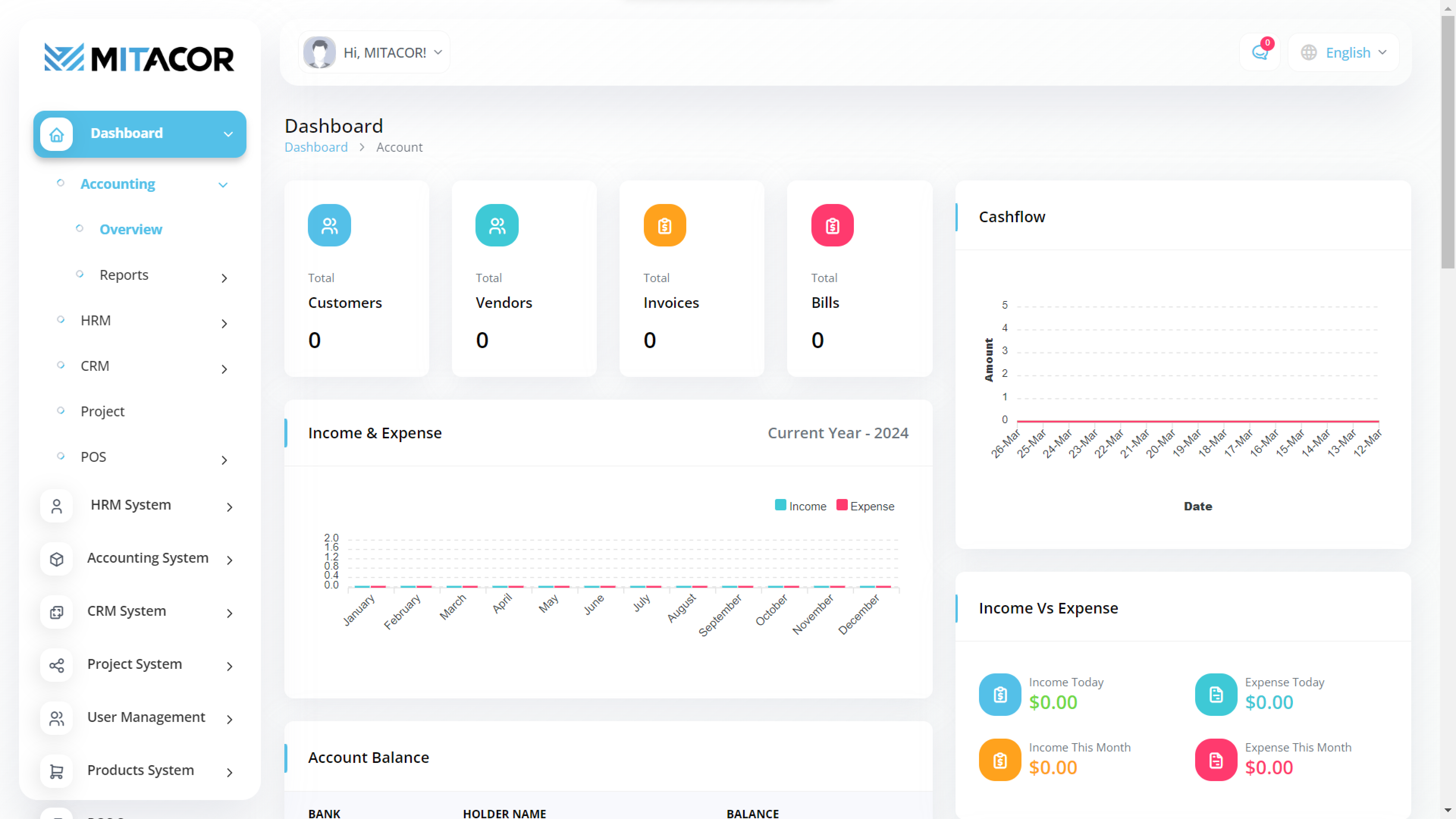Toggle the Income series in the chart legend
1456x819 pixels.
click(x=800, y=506)
